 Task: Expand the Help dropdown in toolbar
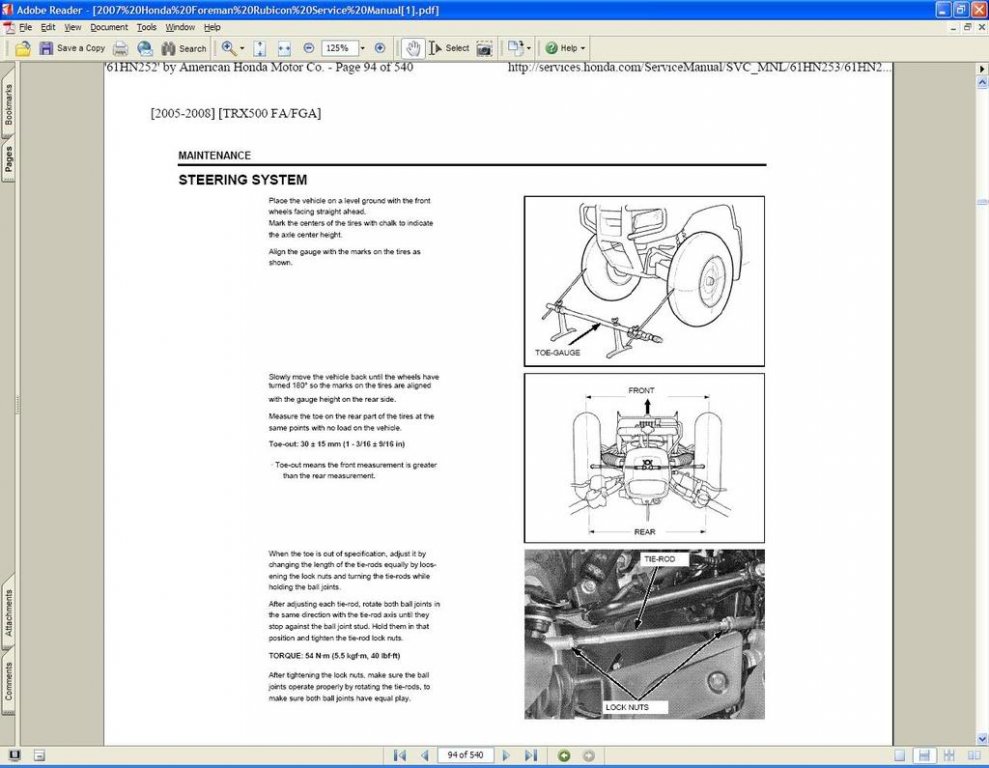(582, 48)
